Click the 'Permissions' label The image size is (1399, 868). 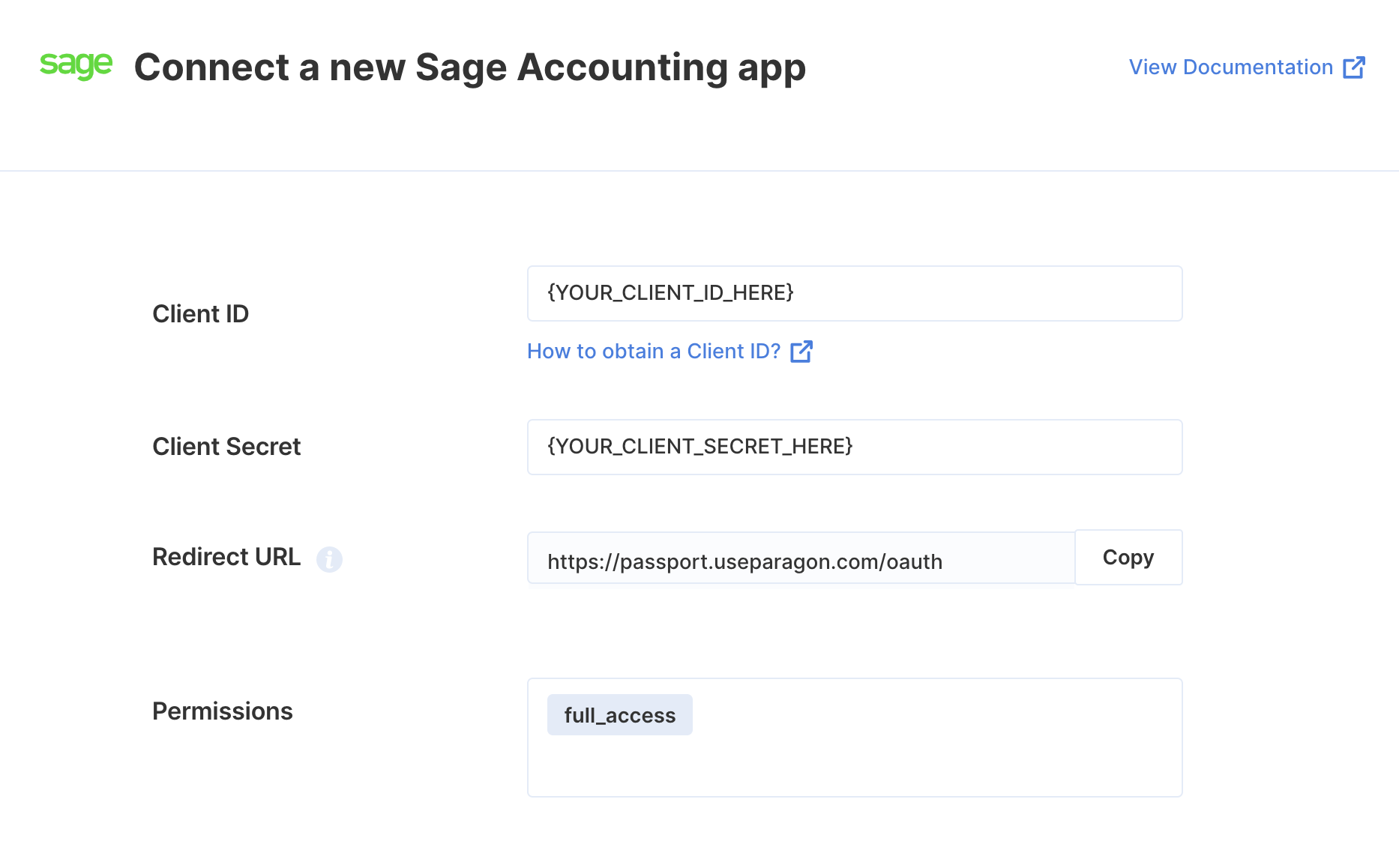(x=223, y=711)
